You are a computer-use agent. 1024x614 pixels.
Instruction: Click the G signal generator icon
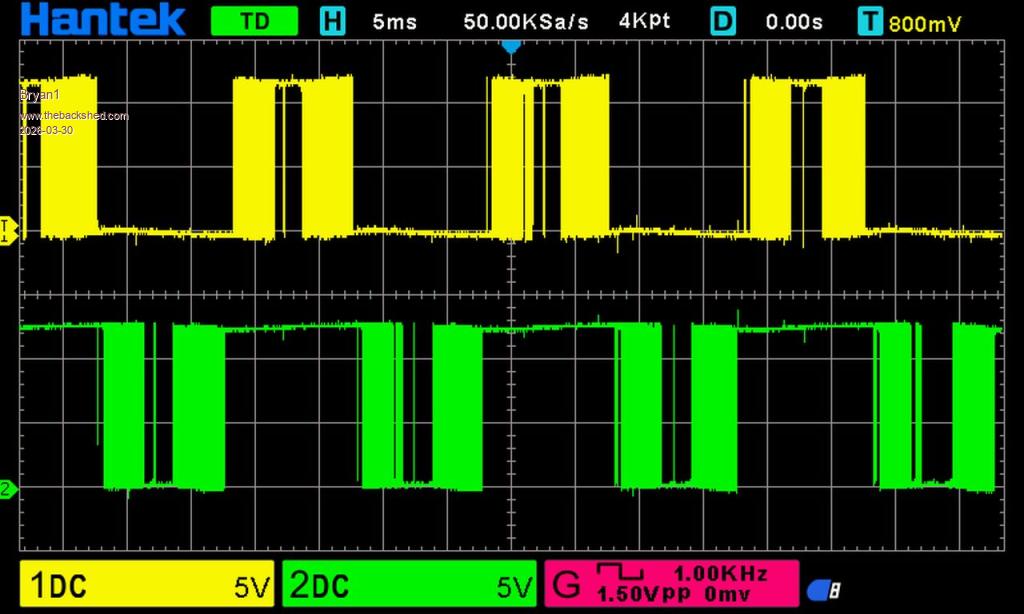(567, 584)
